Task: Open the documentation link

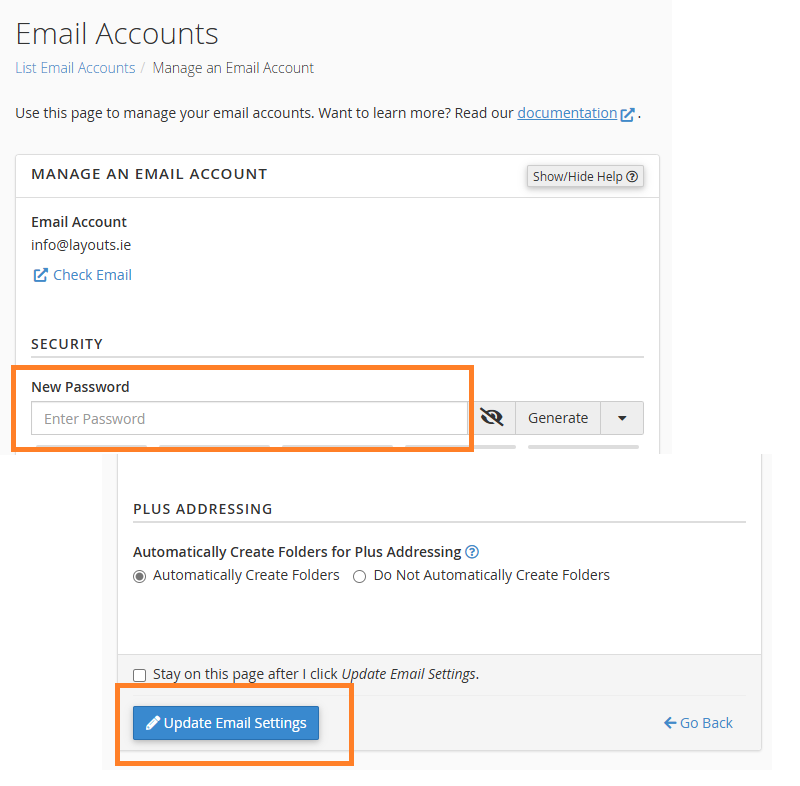Action: 566,113
